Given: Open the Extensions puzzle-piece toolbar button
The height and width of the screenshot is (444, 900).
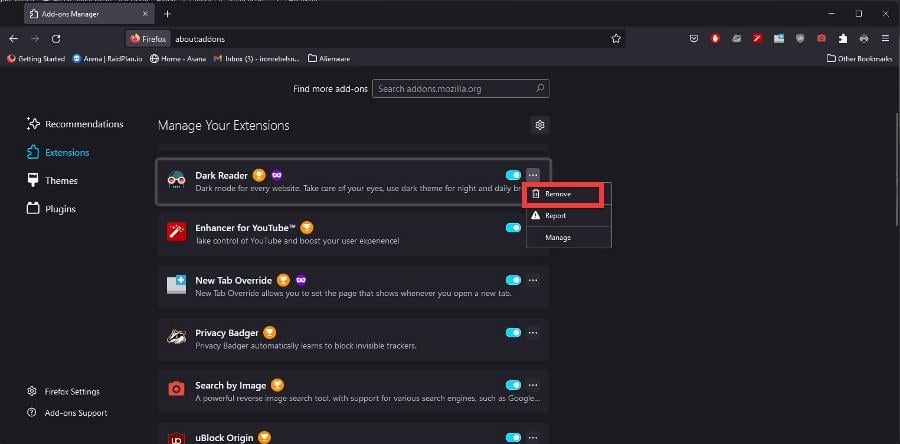Looking at the screenshot, I should point(843,39).
